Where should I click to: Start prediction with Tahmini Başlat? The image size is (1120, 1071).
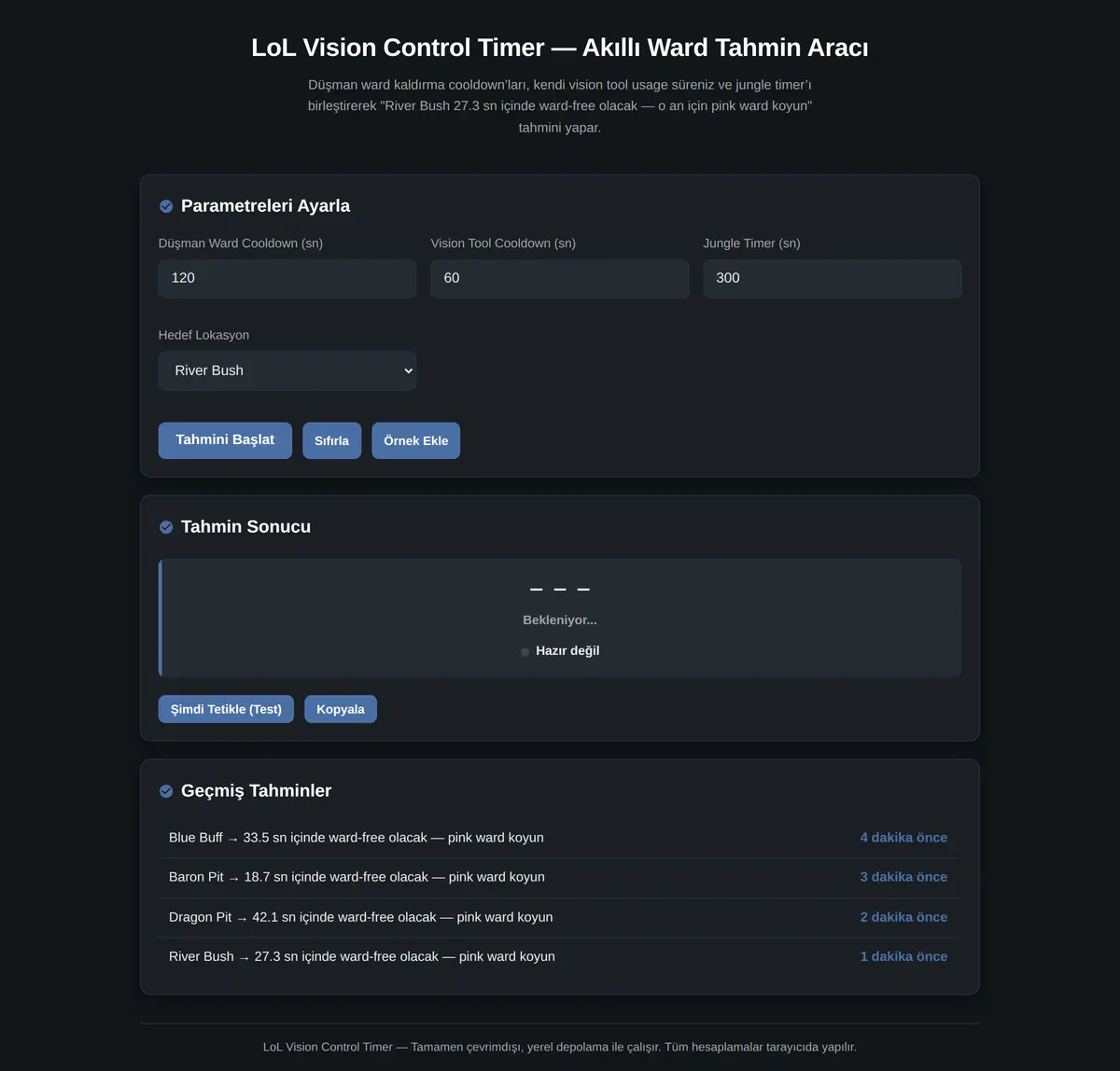coord(225,440)
